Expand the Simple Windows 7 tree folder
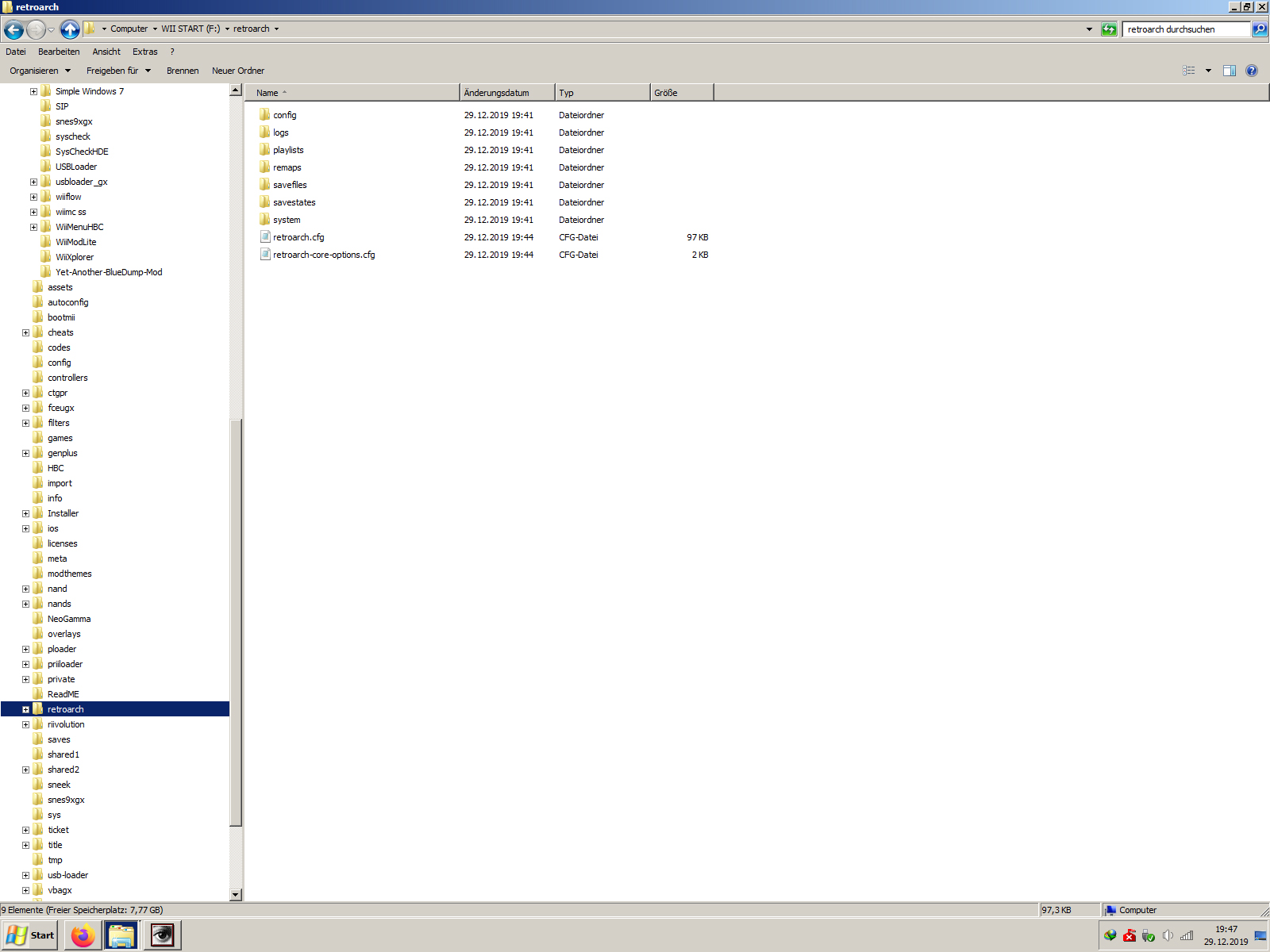Screen dimensions: 1270x952 [33, 91]
